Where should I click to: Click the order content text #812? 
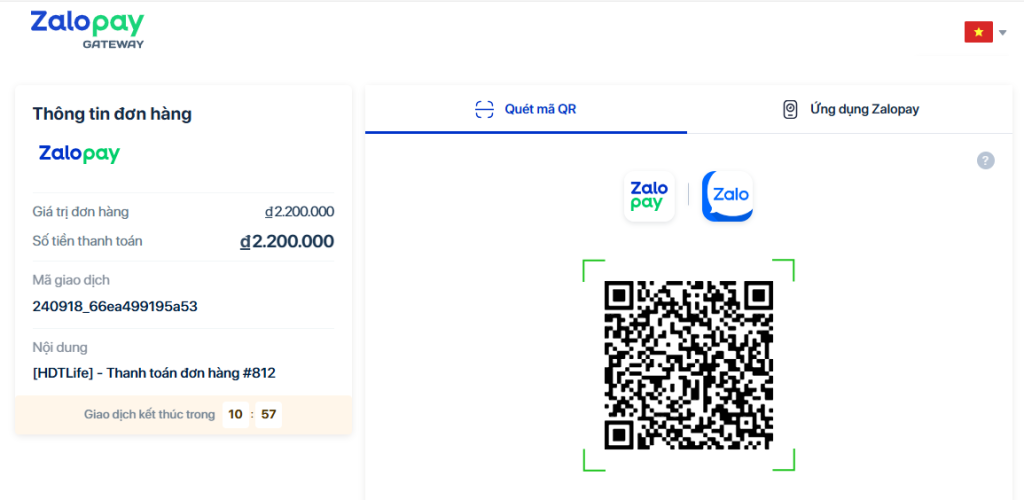[x=154, y=373]
